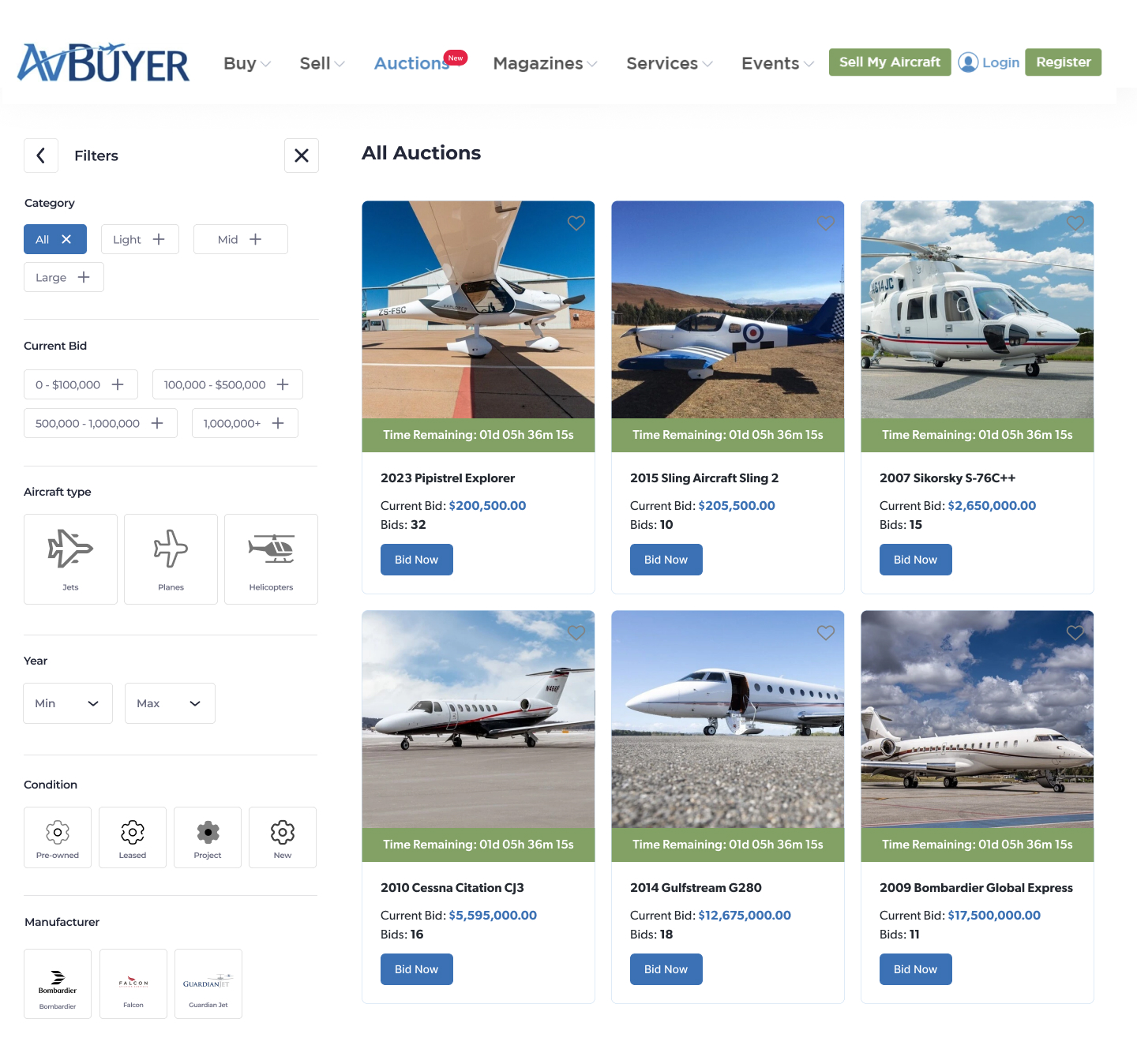The image size is (1137, 1064).
Task: Toggle the 1,000,000+ bid filter
Action: (245, 423)
